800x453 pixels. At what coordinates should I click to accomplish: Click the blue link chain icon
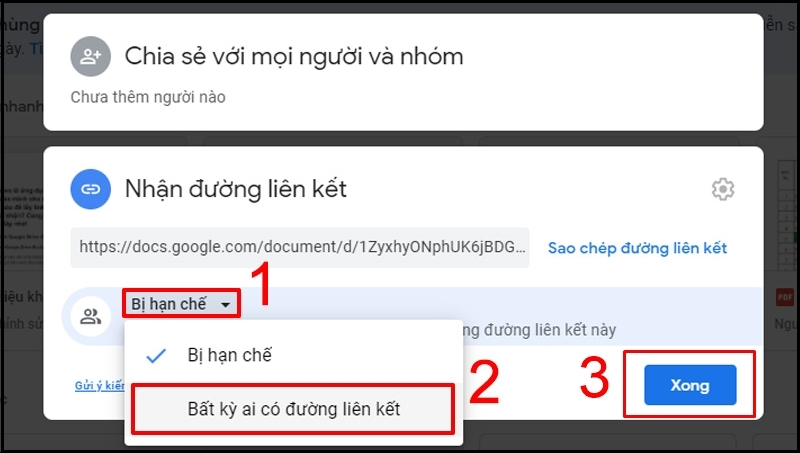(90, 189)
